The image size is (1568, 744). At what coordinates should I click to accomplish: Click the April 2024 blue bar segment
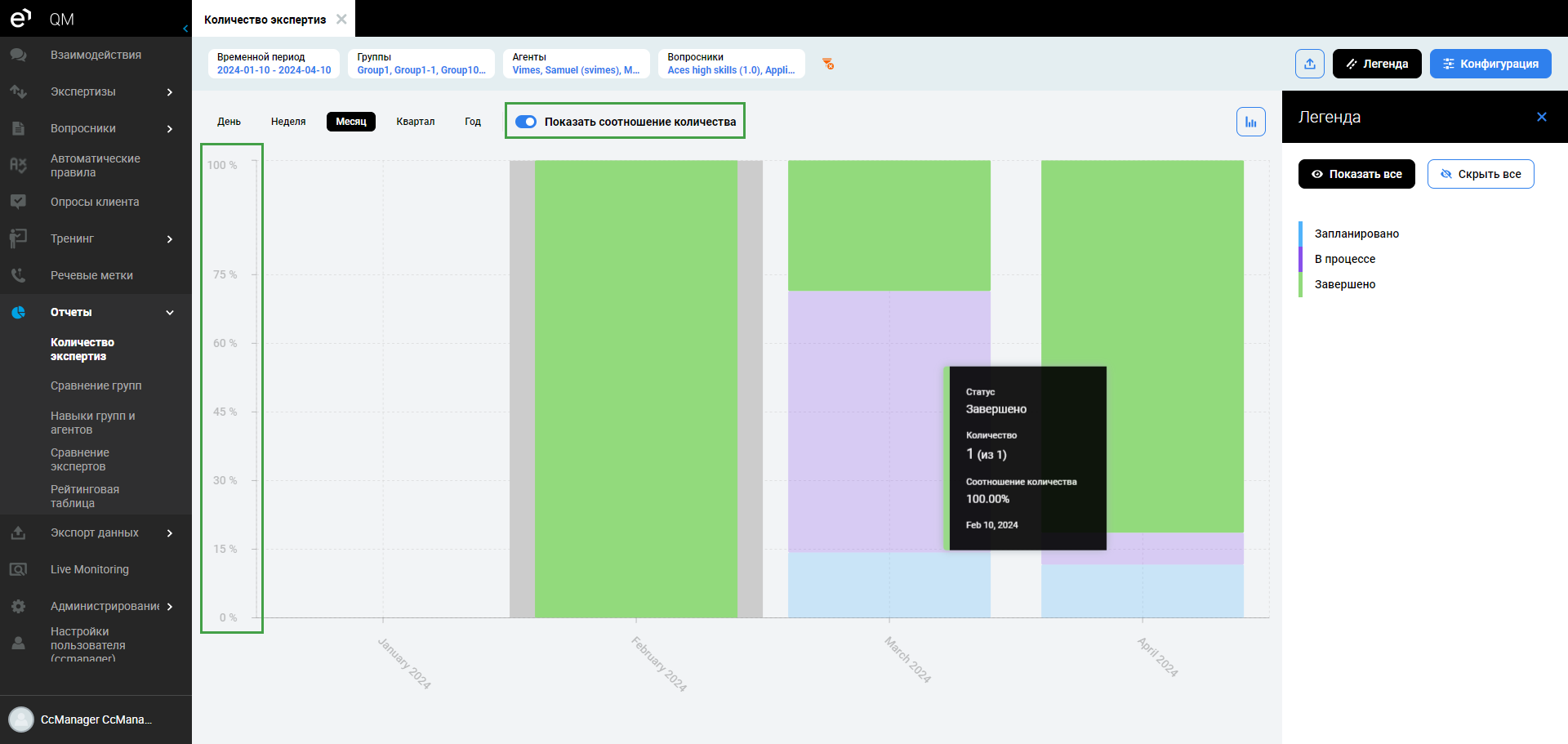pyautogui.click(x=1143, y=590)
